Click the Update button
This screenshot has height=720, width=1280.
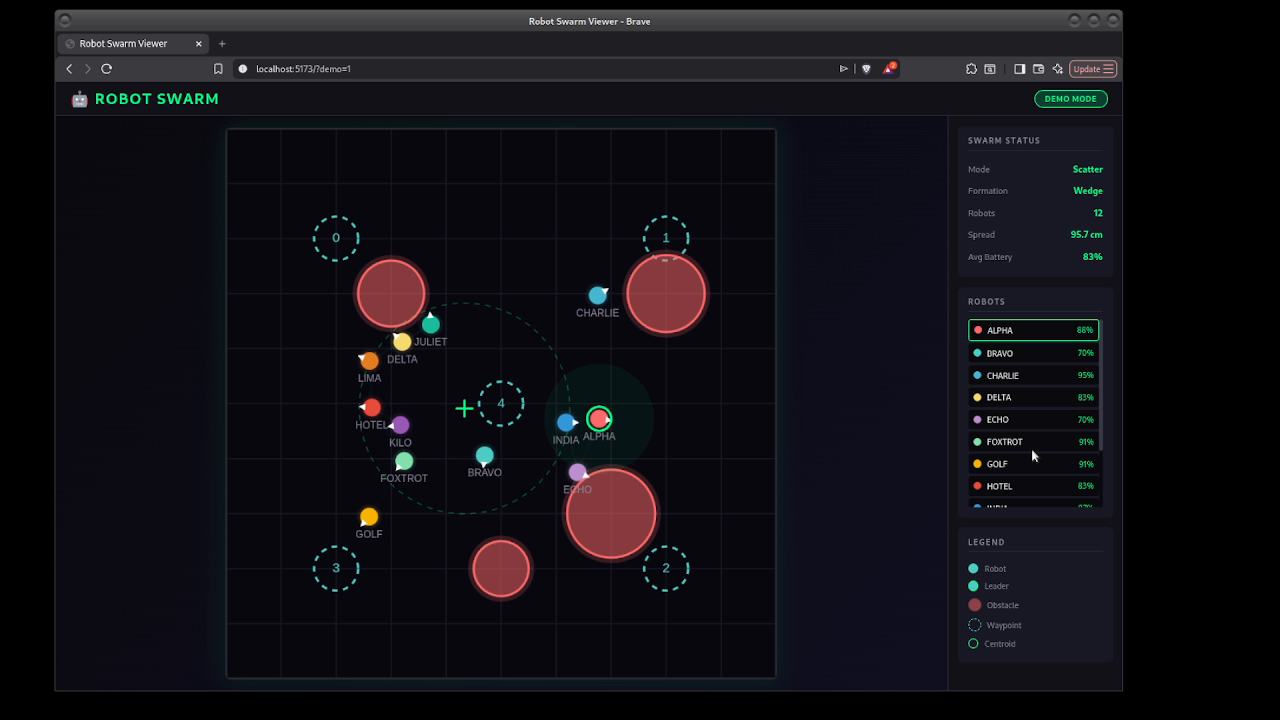(1086, 68)
